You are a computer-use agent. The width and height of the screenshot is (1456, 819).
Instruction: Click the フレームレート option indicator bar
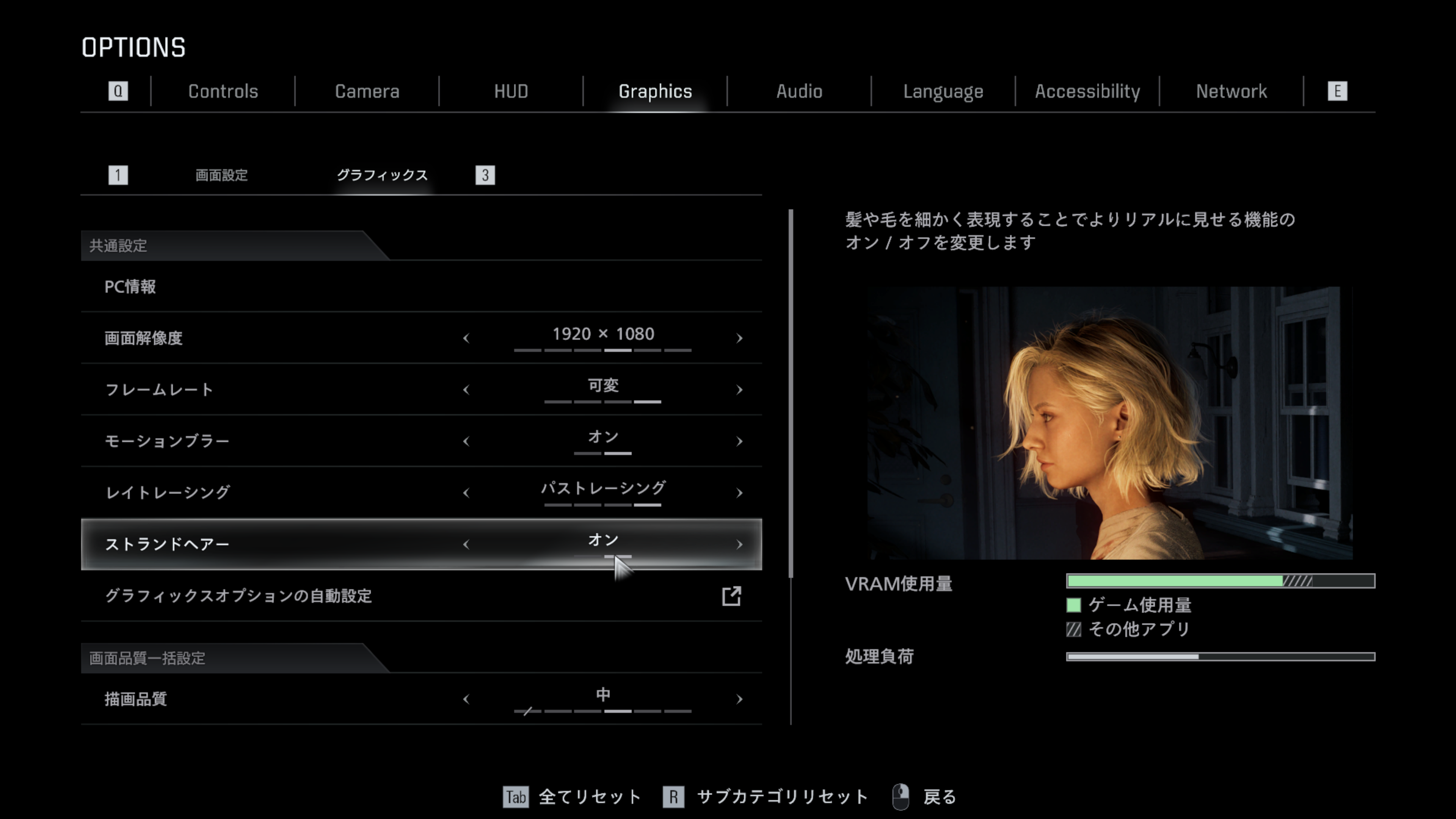click(602, 402)
